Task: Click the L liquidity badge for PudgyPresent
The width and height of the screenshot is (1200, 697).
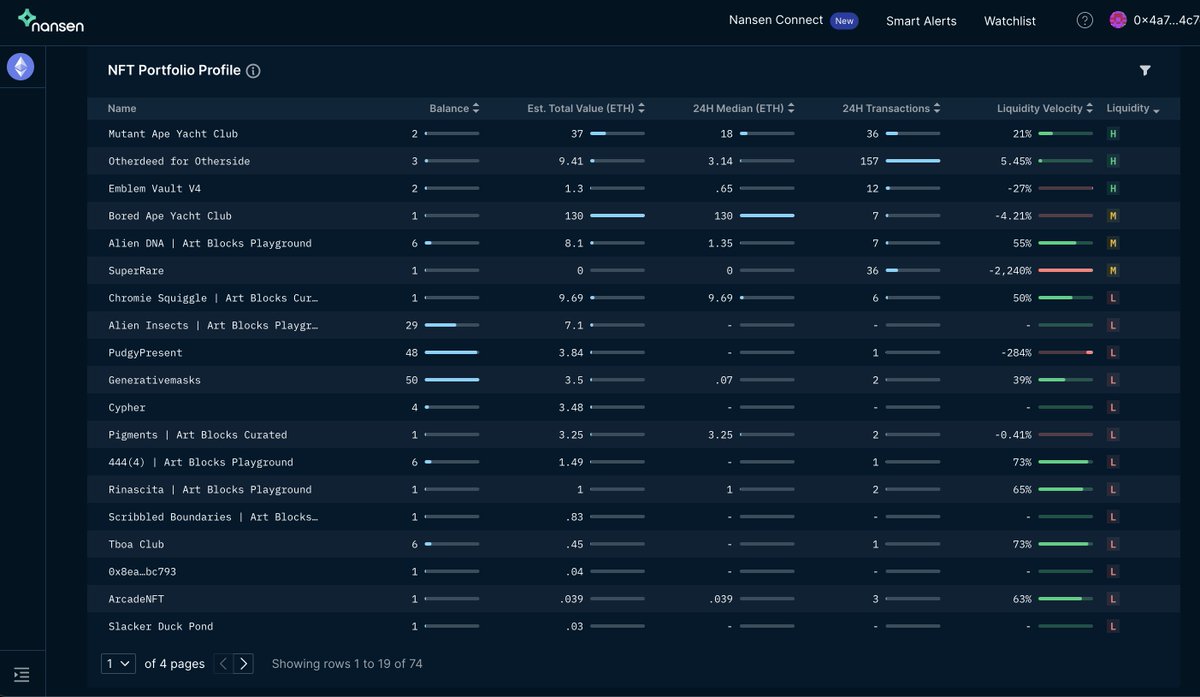Action: (1113, 353)
